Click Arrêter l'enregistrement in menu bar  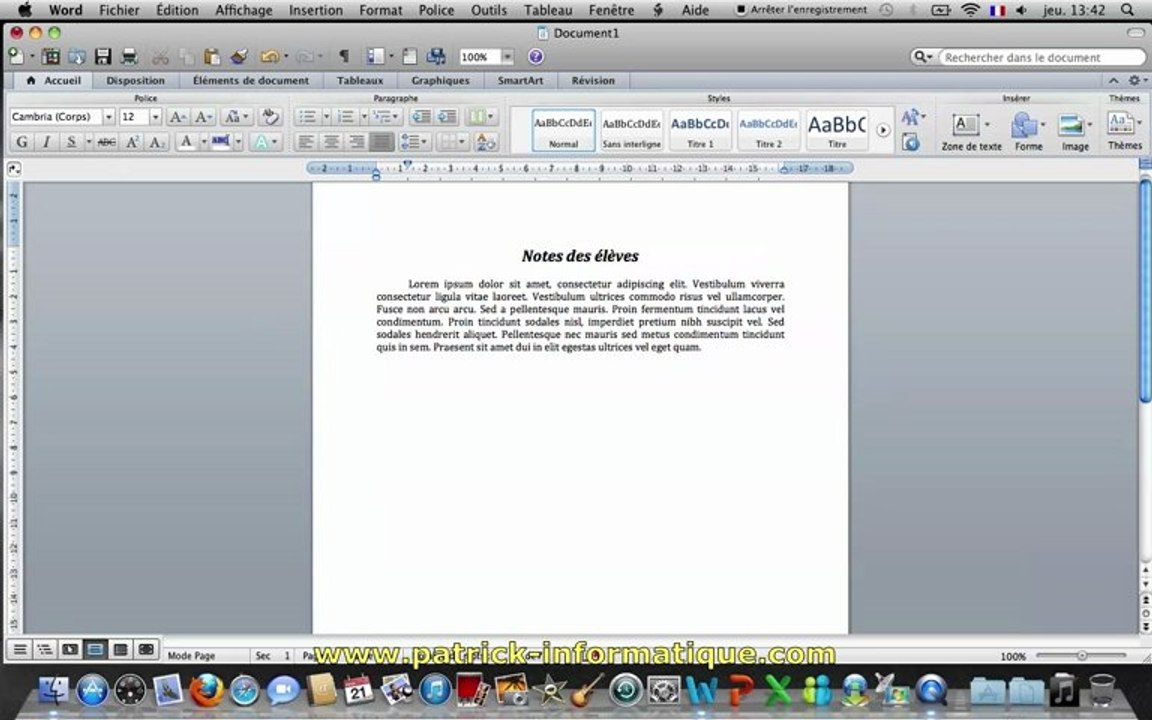(x=801, y=10)
